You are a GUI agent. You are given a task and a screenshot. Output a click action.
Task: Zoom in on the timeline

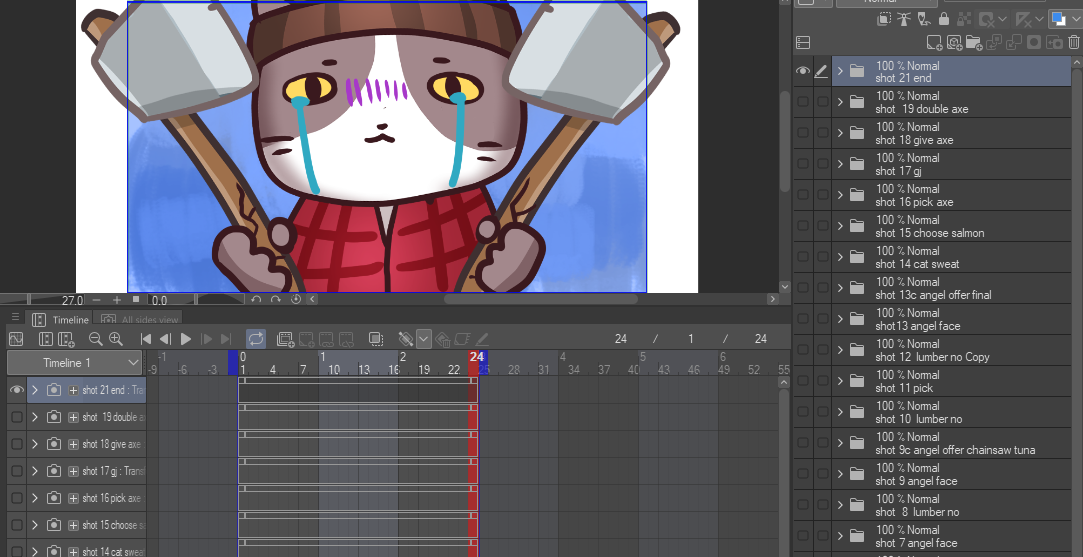(x=116, y=339)
